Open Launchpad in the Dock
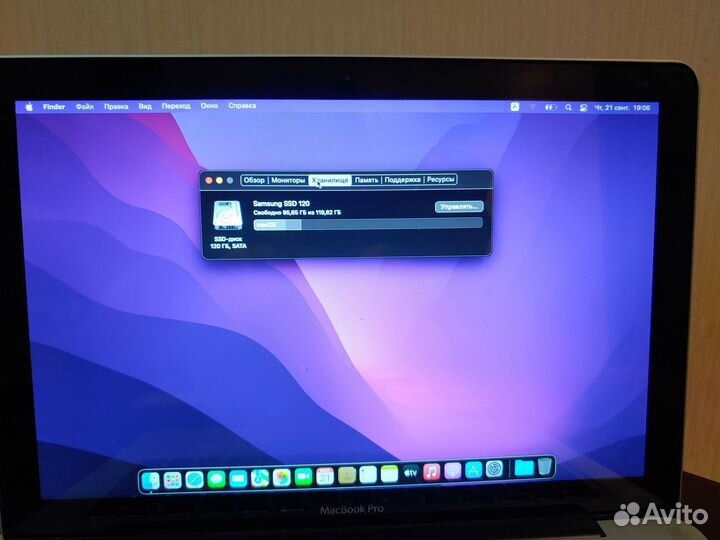 [173, 480]
